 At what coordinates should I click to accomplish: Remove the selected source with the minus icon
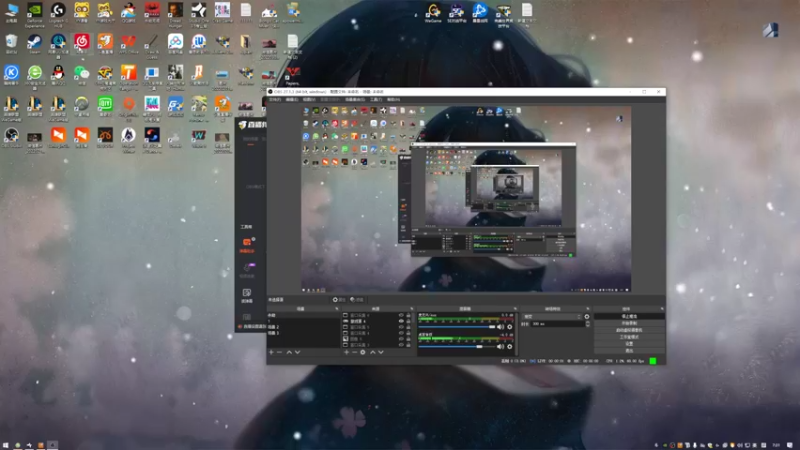tap(355, 352)
